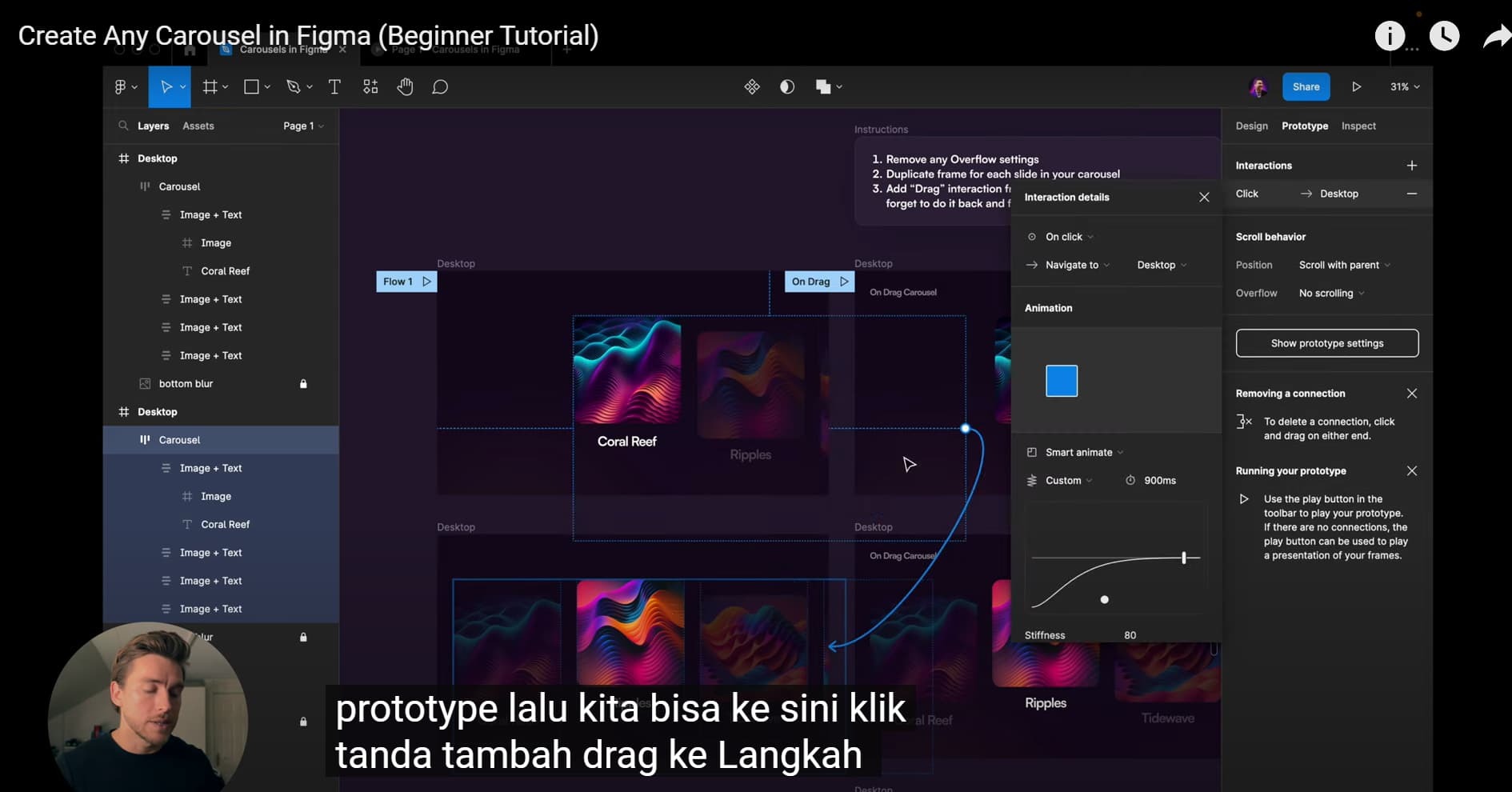Open the Smart animate dropdown

click(1084, 452)
